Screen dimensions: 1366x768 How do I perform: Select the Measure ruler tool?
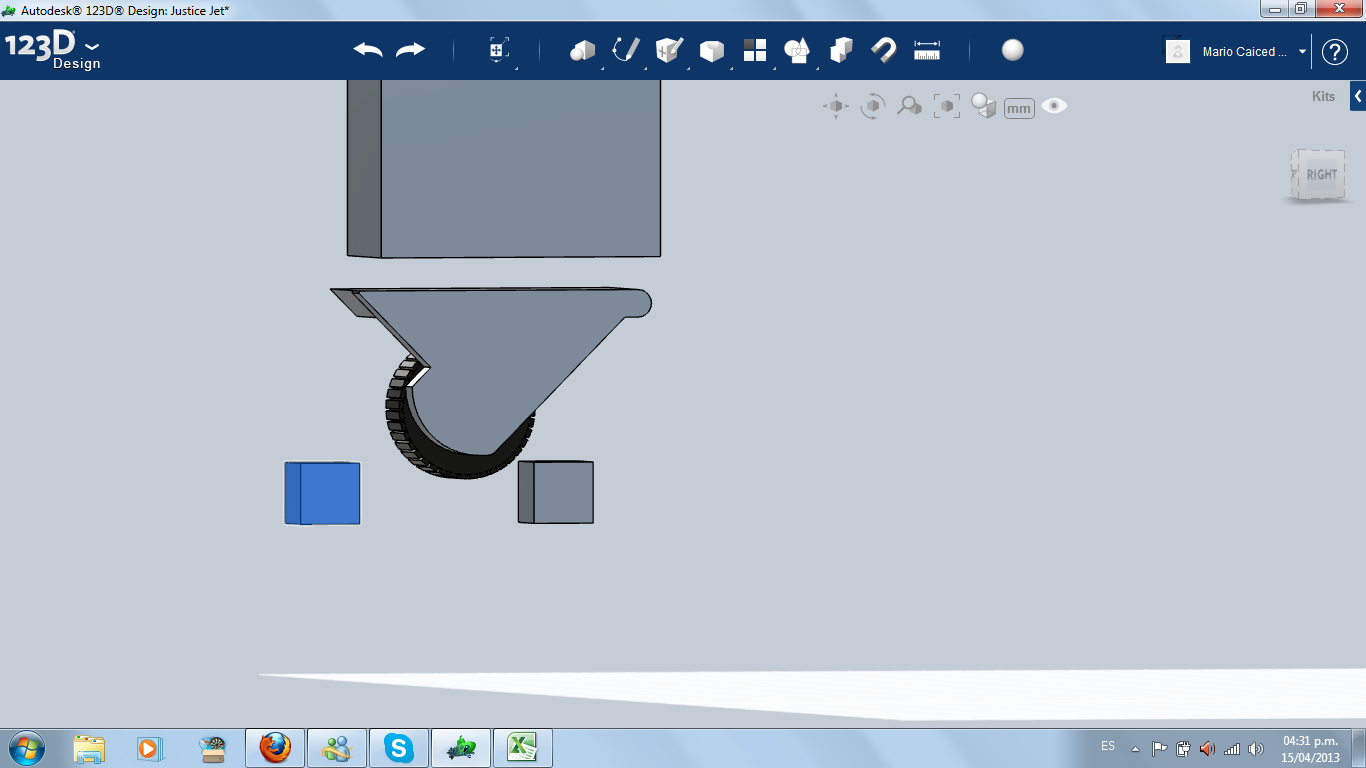click(927, 50)
